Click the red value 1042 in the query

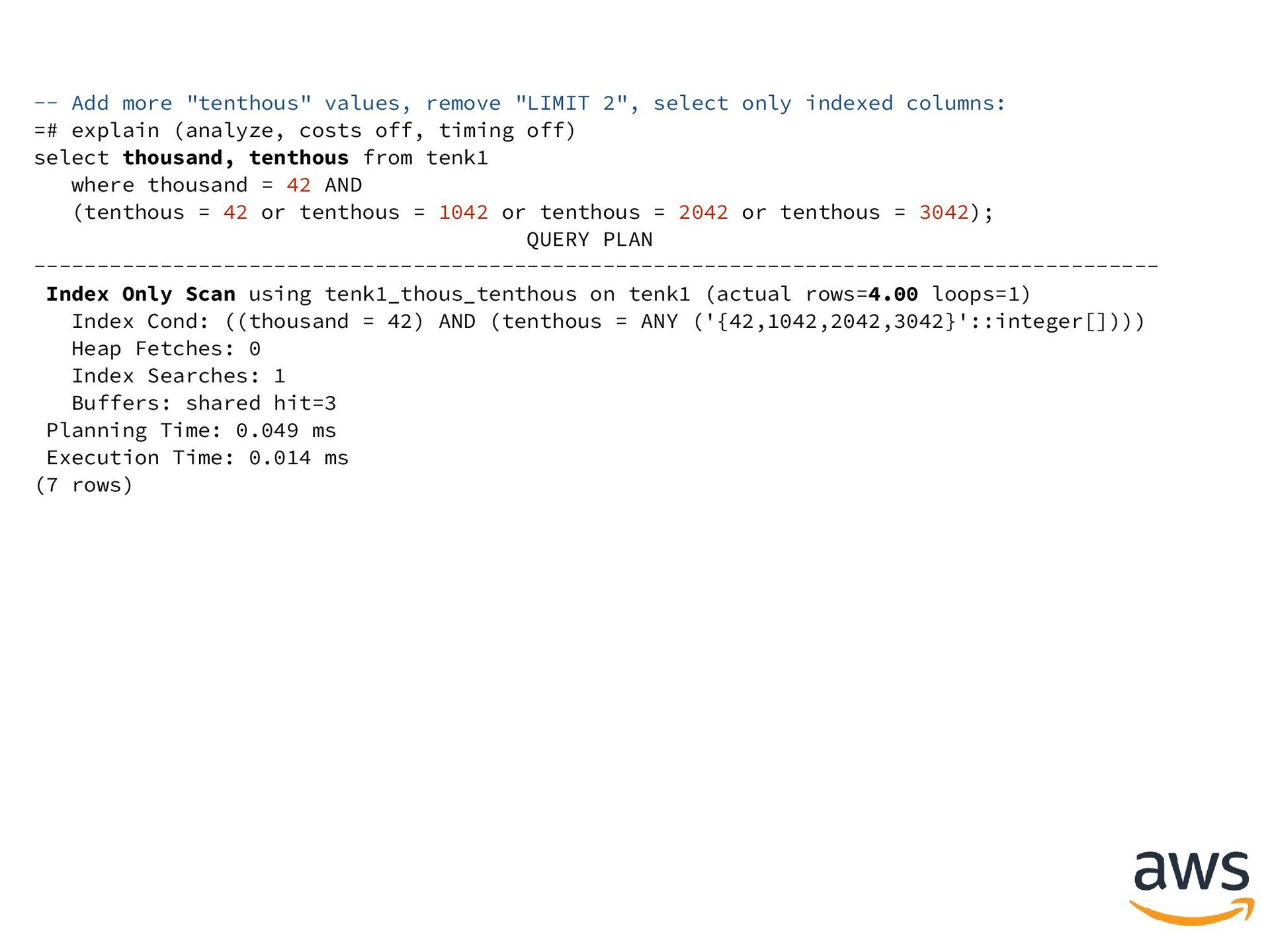coord(463,212)
